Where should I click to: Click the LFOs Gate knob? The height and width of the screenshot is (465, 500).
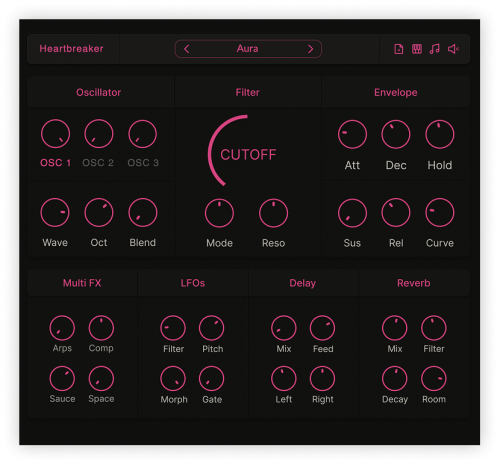pyautogui.click(x=212, y=379)
